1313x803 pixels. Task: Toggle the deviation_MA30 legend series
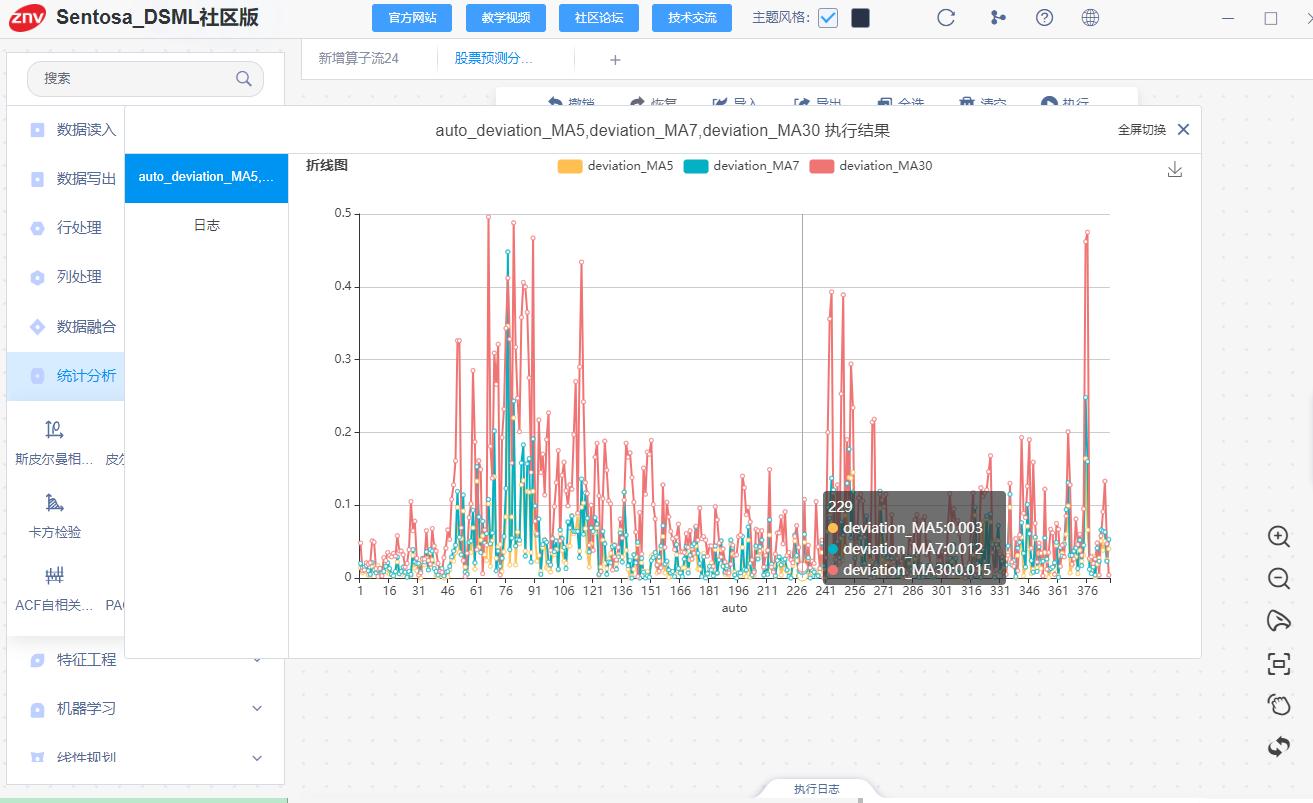click(x=870, y=166)
